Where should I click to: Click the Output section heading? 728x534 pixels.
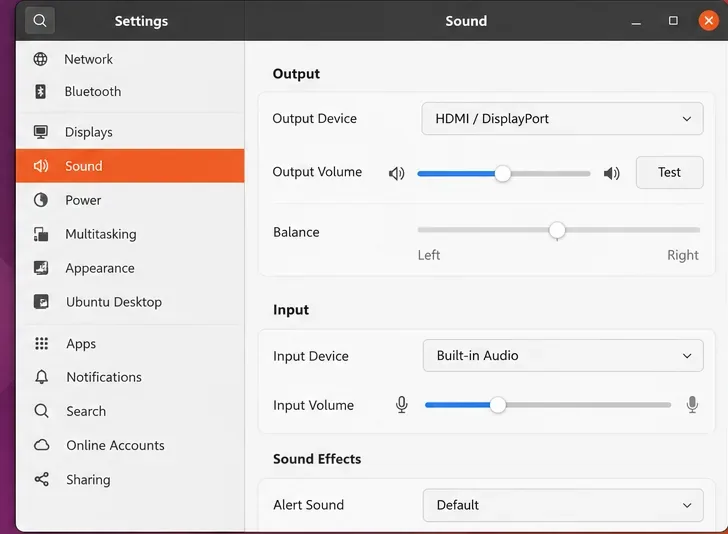click(x=296, y=74)
